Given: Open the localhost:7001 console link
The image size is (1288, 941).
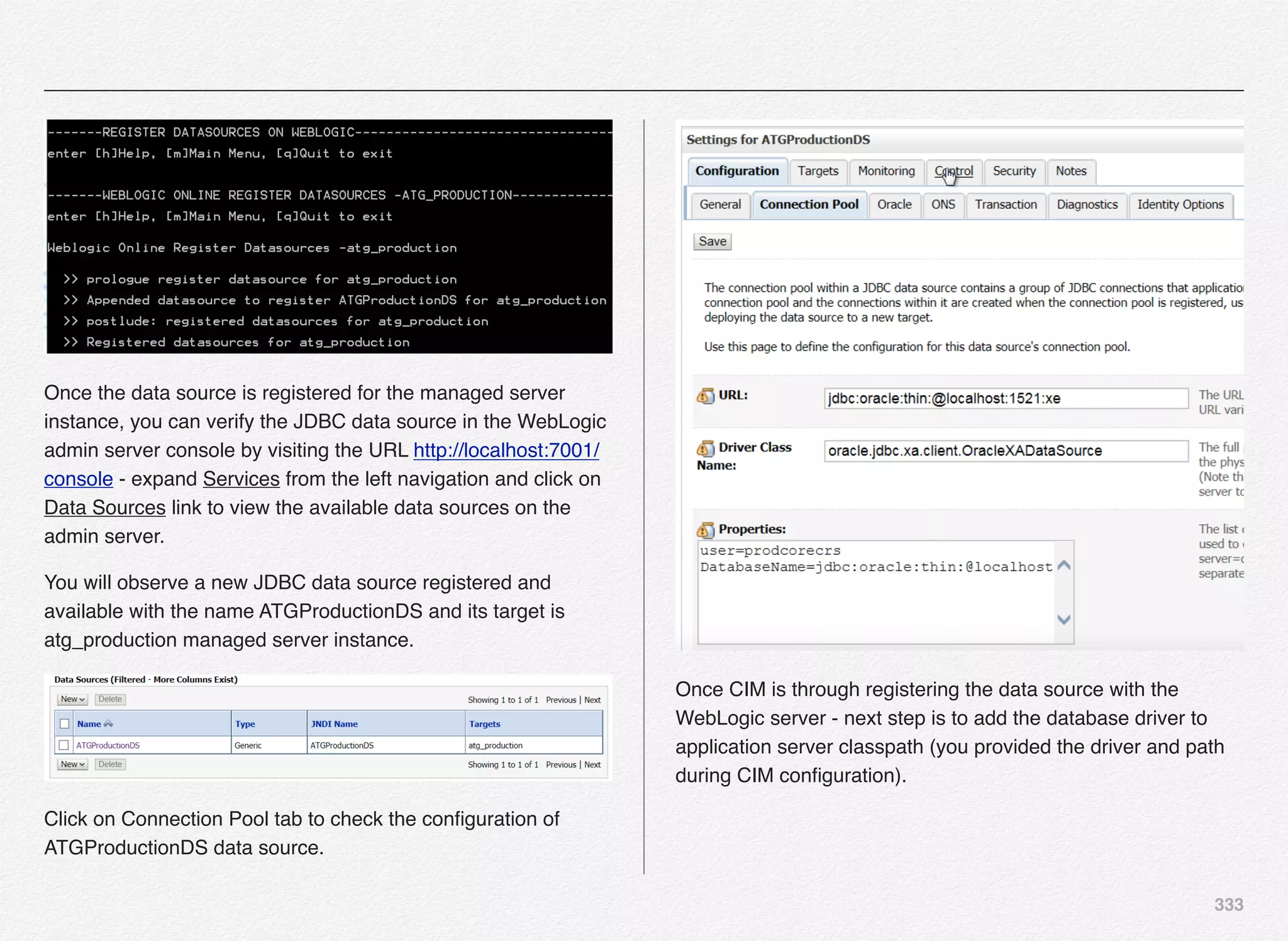Looking at the screenshot, I should click(x=506, y=450).
